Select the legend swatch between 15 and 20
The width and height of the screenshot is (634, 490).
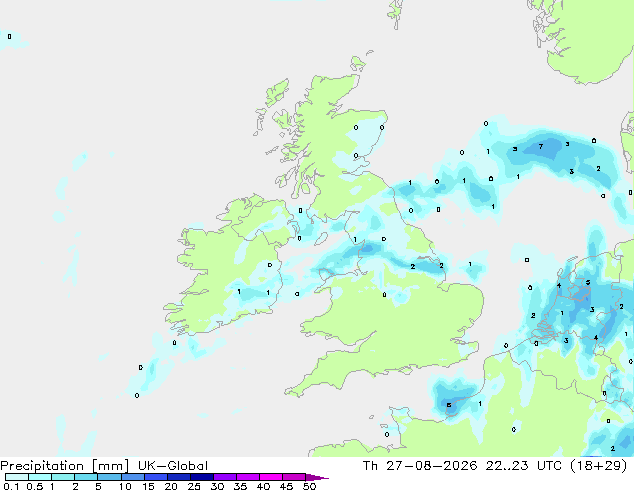click(155, 477)
